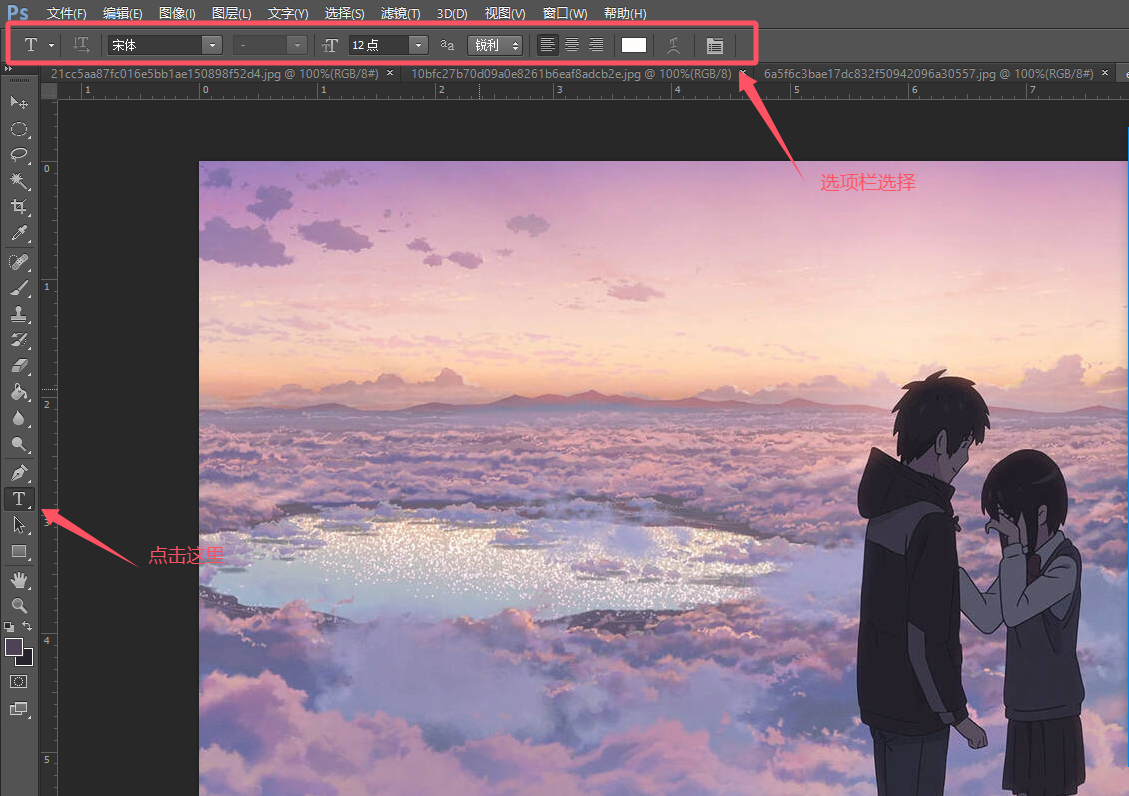
Task: Toggle the Character and Paragraph panels
Action: pos(714,45)
